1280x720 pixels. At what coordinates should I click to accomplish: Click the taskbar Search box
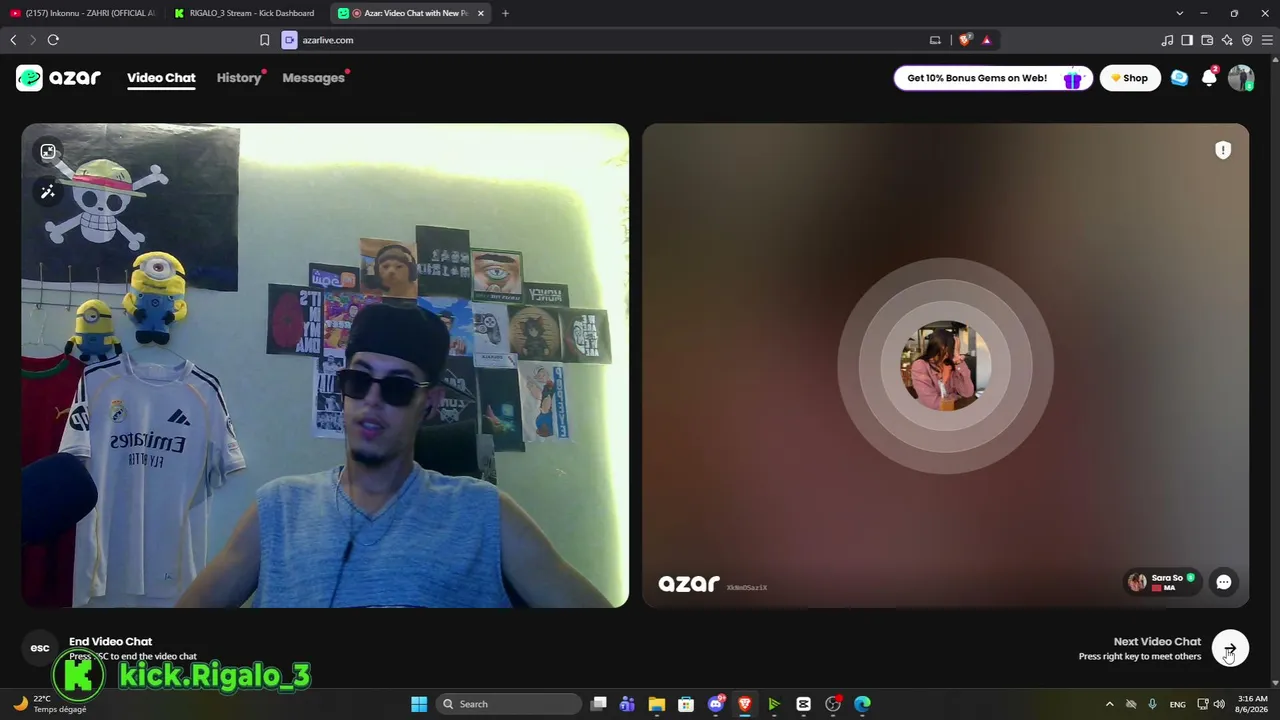coord(508,704)
